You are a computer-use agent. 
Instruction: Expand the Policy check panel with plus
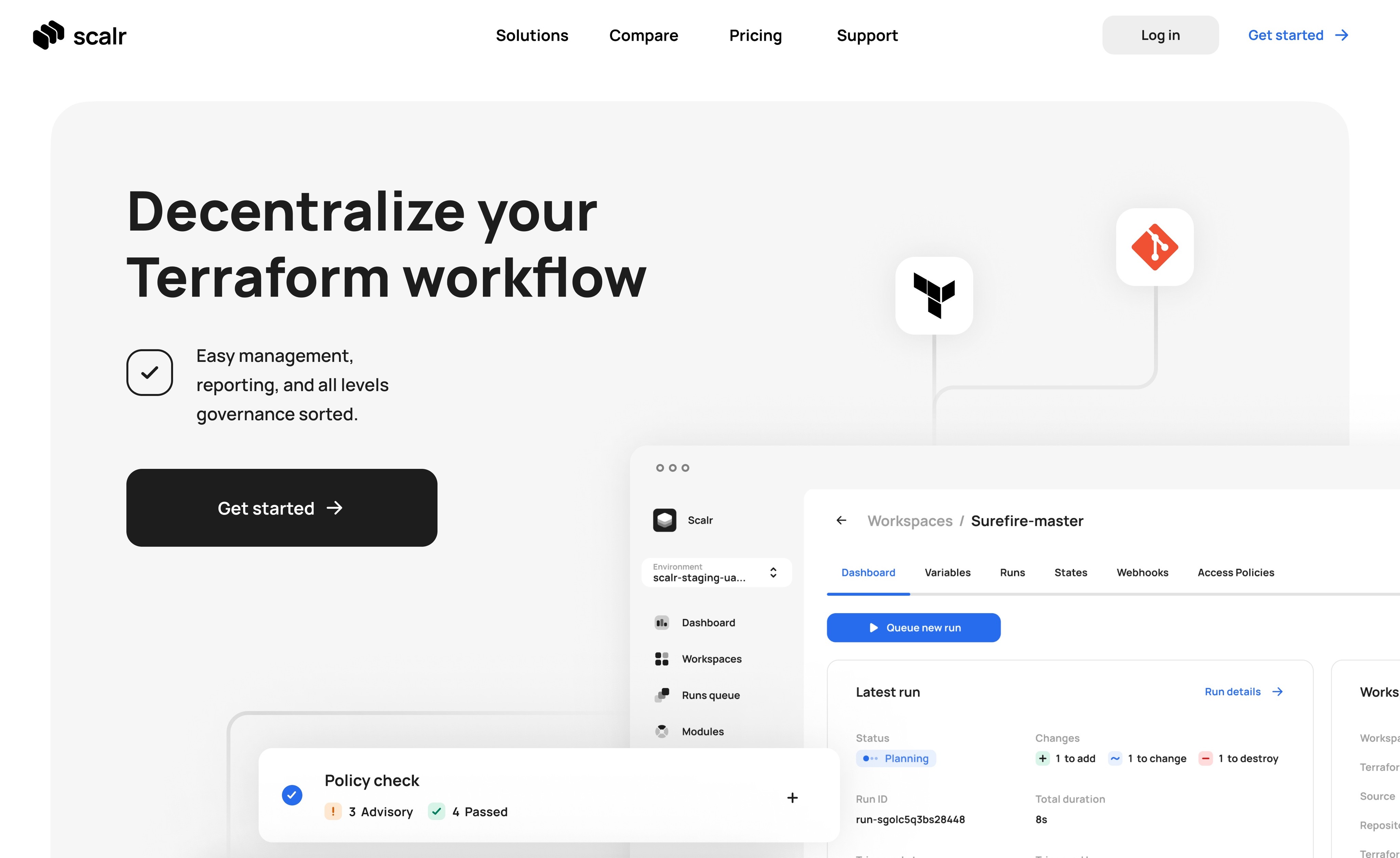pos(792,798)
